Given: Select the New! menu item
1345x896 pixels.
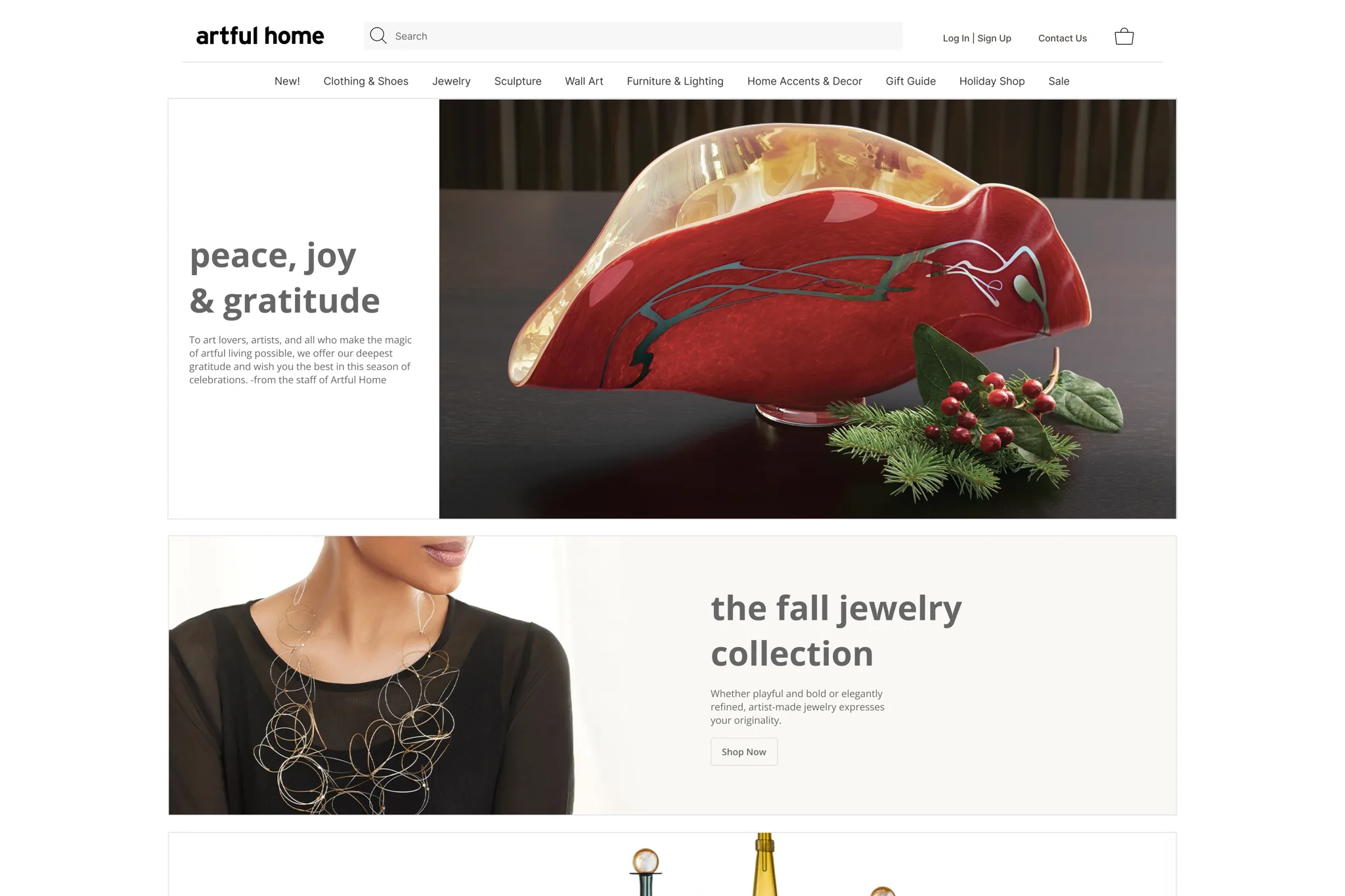Looking at the screenshot, I should coord(287,81).
